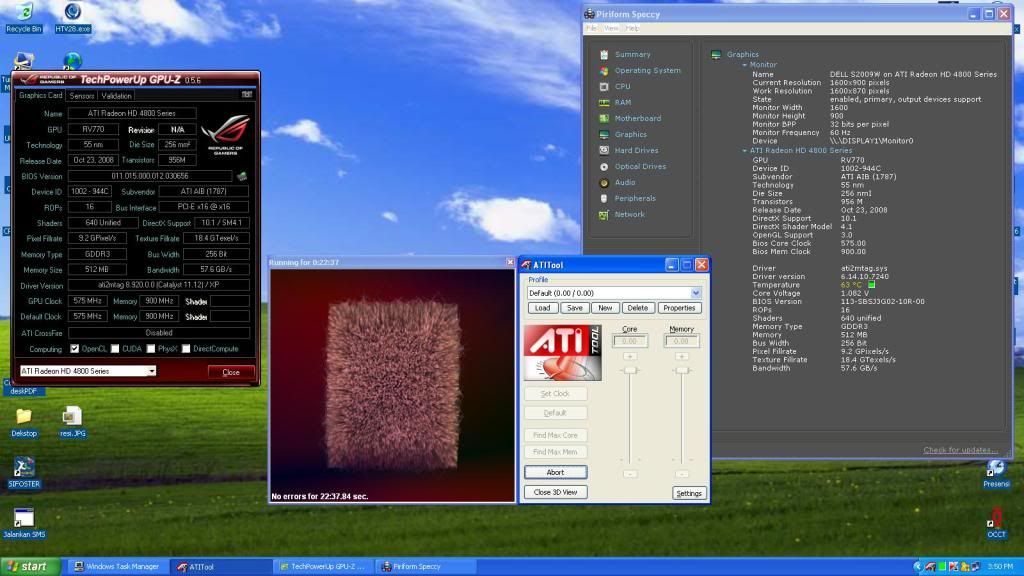
Task: Open the Windows Start menu
Action: pos(30,567)
